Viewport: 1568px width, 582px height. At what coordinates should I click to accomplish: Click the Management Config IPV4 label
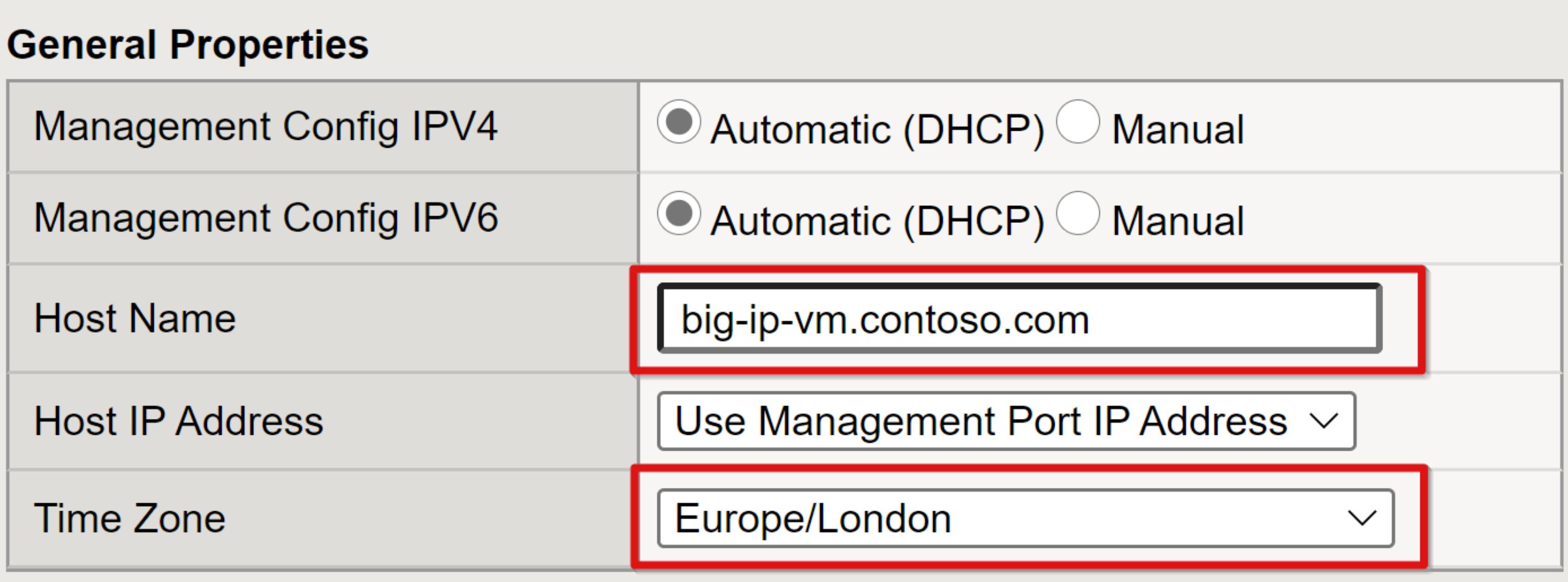click(x=266, y=127)
